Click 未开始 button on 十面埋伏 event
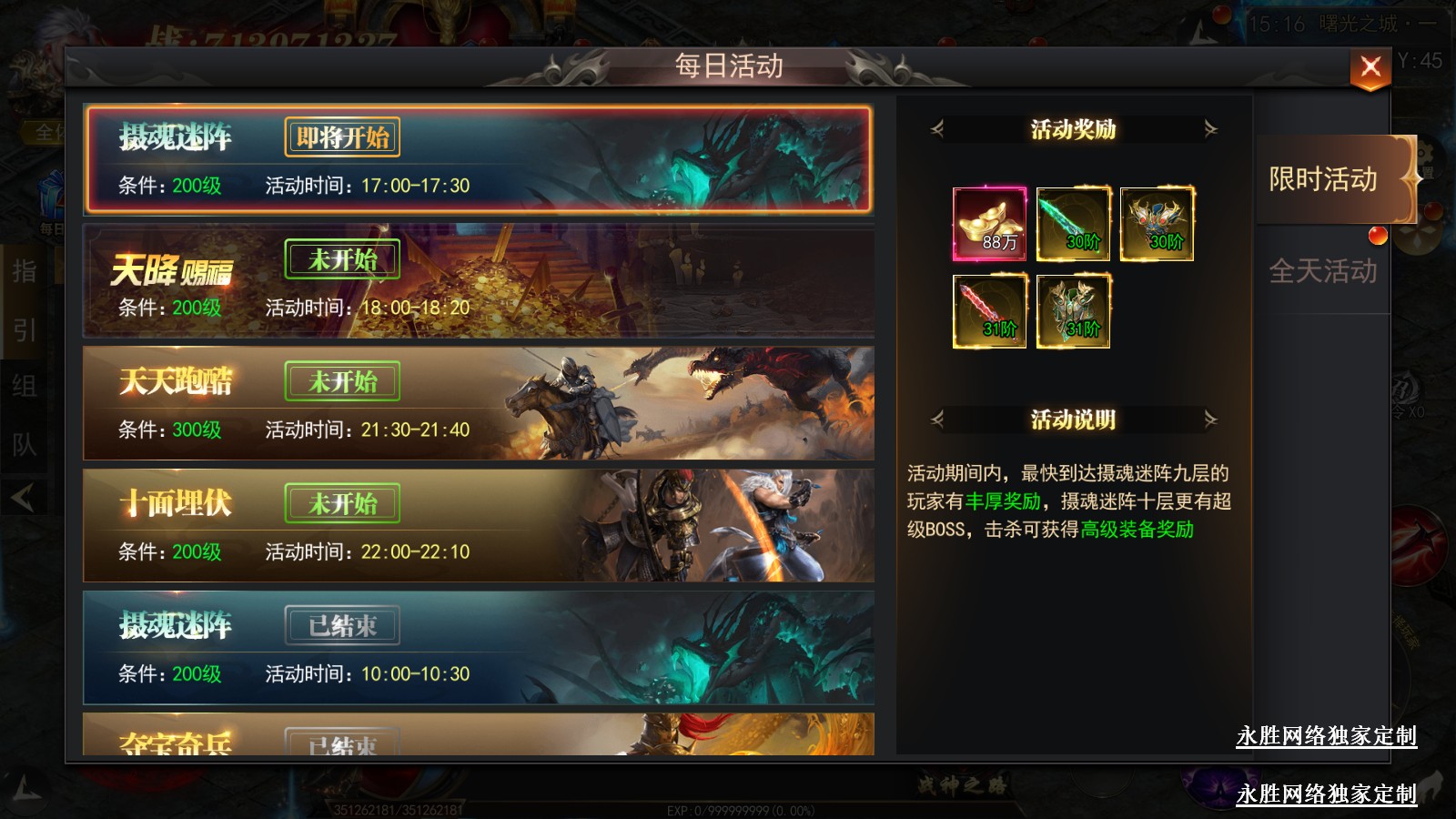1456x819 pixels. (x=342, y=503)
